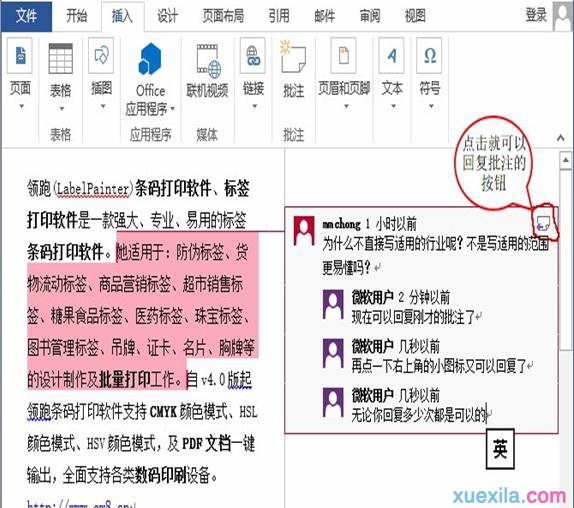The height and width of the screenshot is (508, 574).
Task: Click the text CMYK 颜色模式
Action: click(x=189, y=412)
